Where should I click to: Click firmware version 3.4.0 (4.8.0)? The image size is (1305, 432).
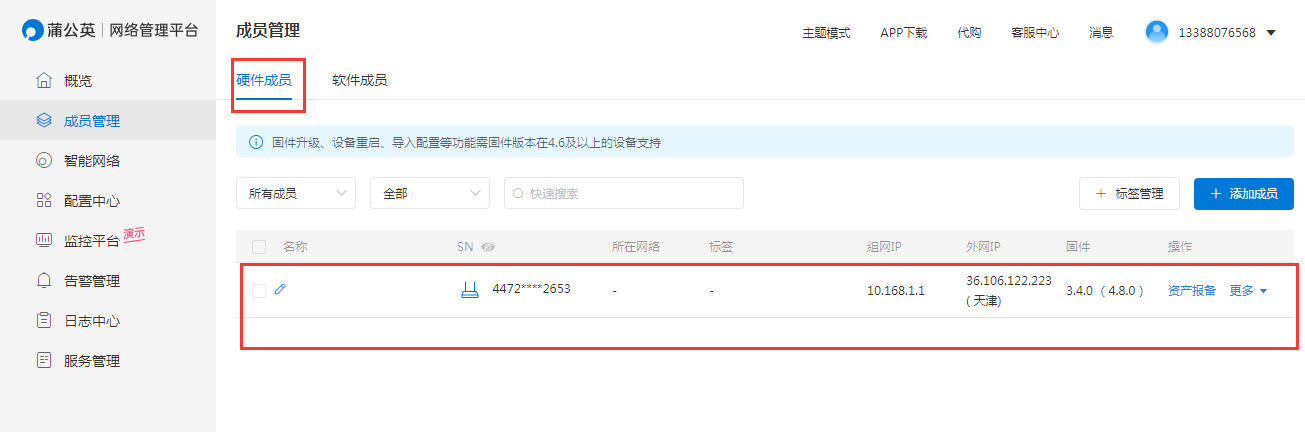pos(1105,291)
